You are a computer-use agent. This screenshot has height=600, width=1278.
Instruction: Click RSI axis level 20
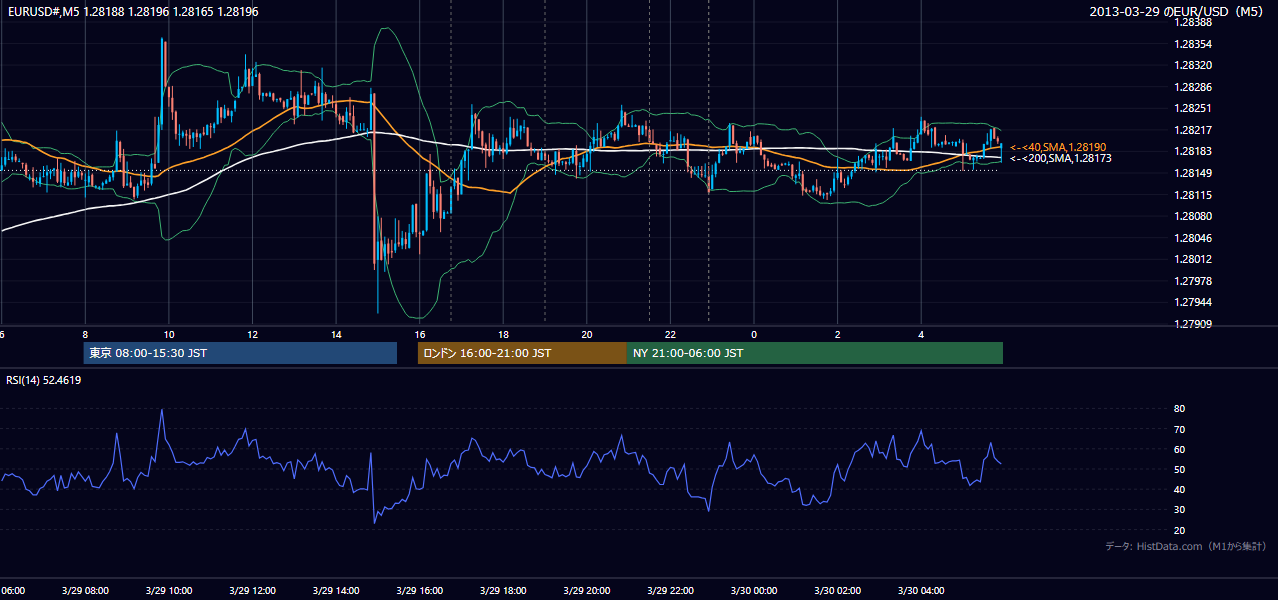click(1180, 530)
